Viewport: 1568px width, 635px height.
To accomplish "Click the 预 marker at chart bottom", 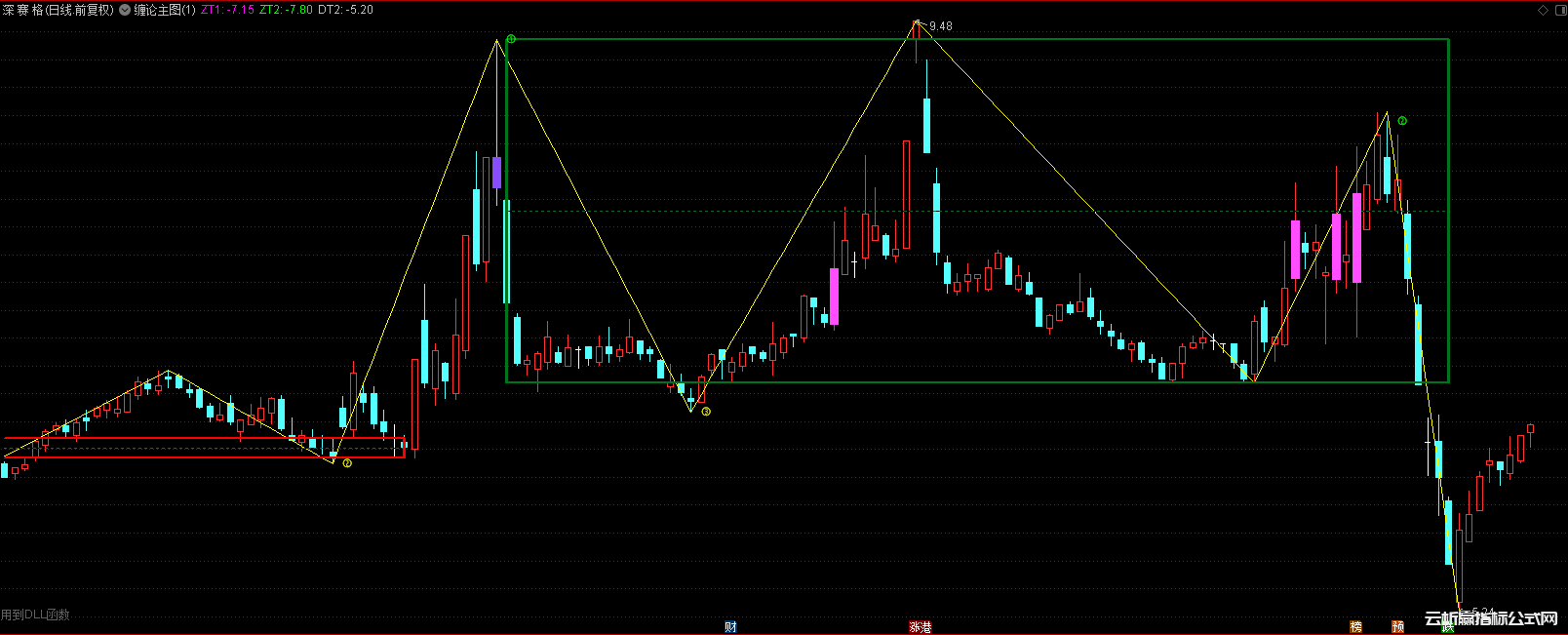I will [1397, 626].
